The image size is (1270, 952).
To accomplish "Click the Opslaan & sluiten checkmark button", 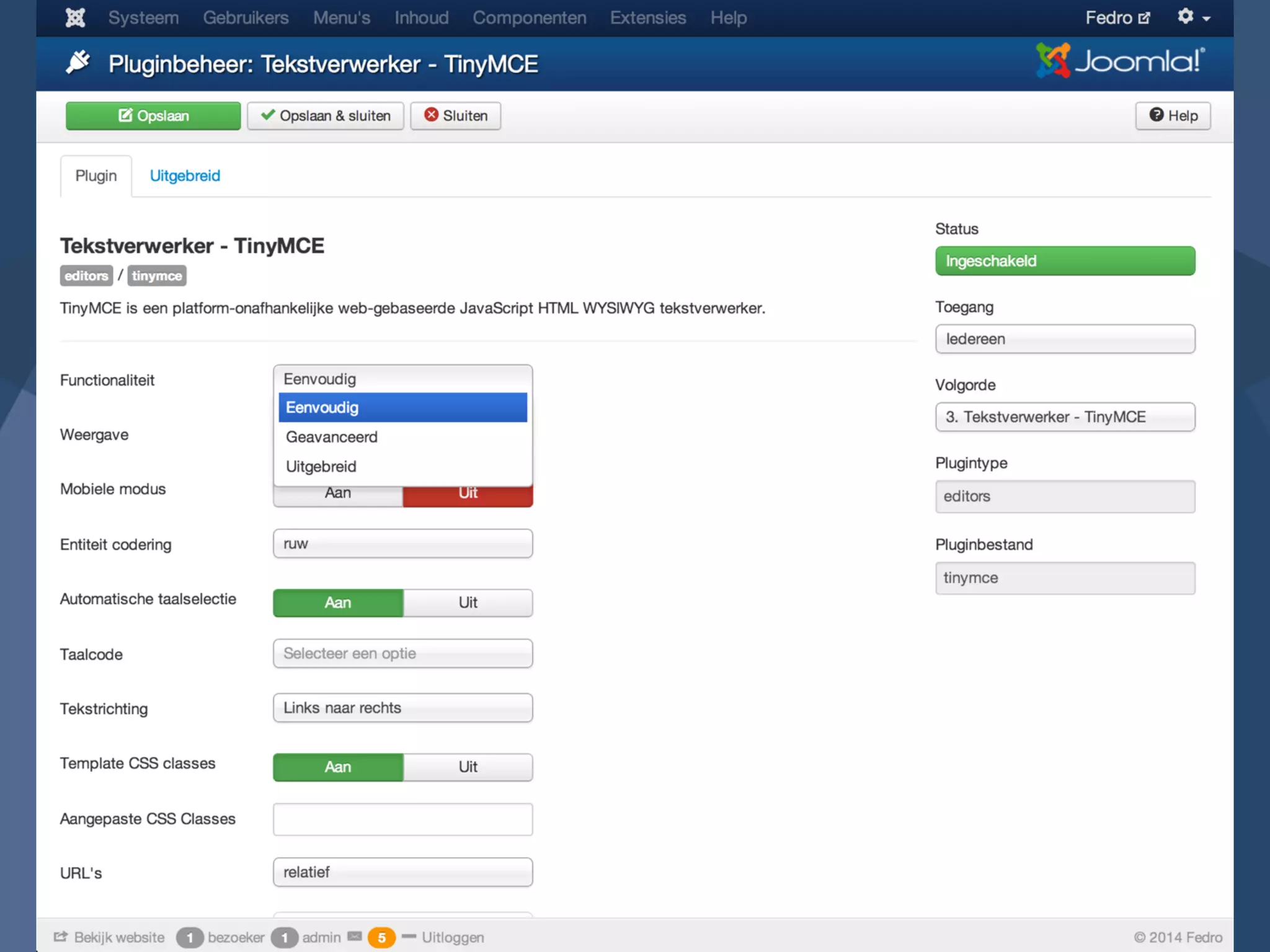I will (x=326, y=116).
